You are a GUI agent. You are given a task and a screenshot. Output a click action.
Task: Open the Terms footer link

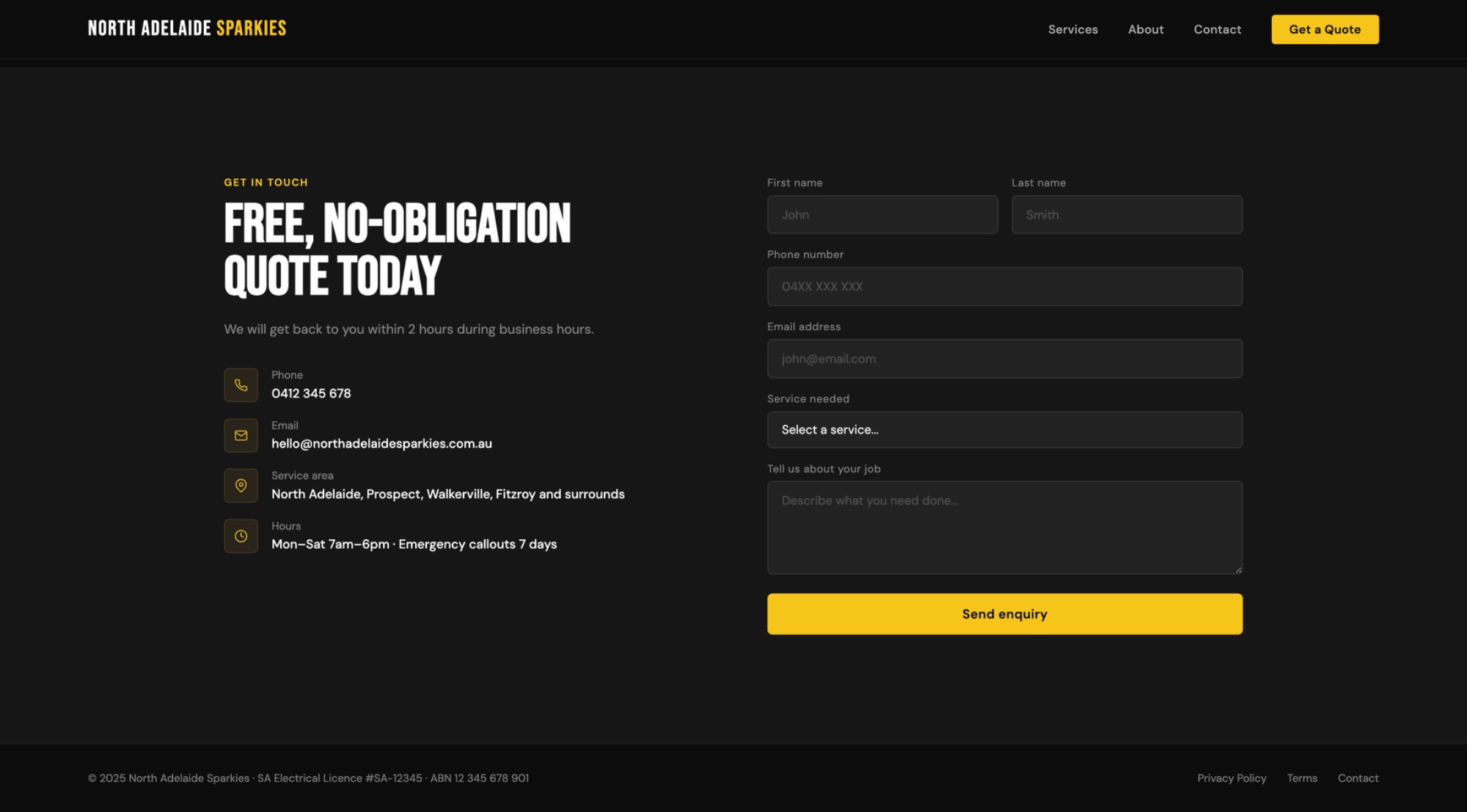pyautogui.click(x=1301, y=778)
